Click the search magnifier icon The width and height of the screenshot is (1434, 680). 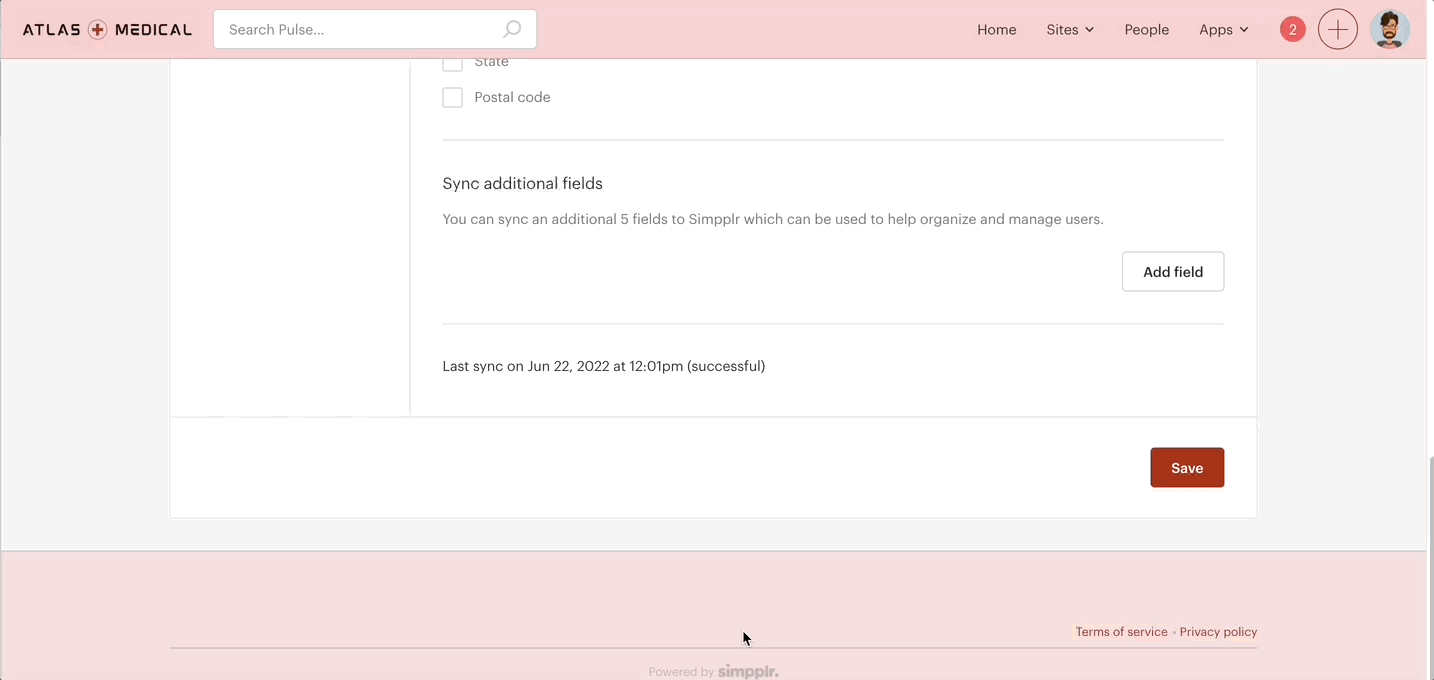(512, 29)
